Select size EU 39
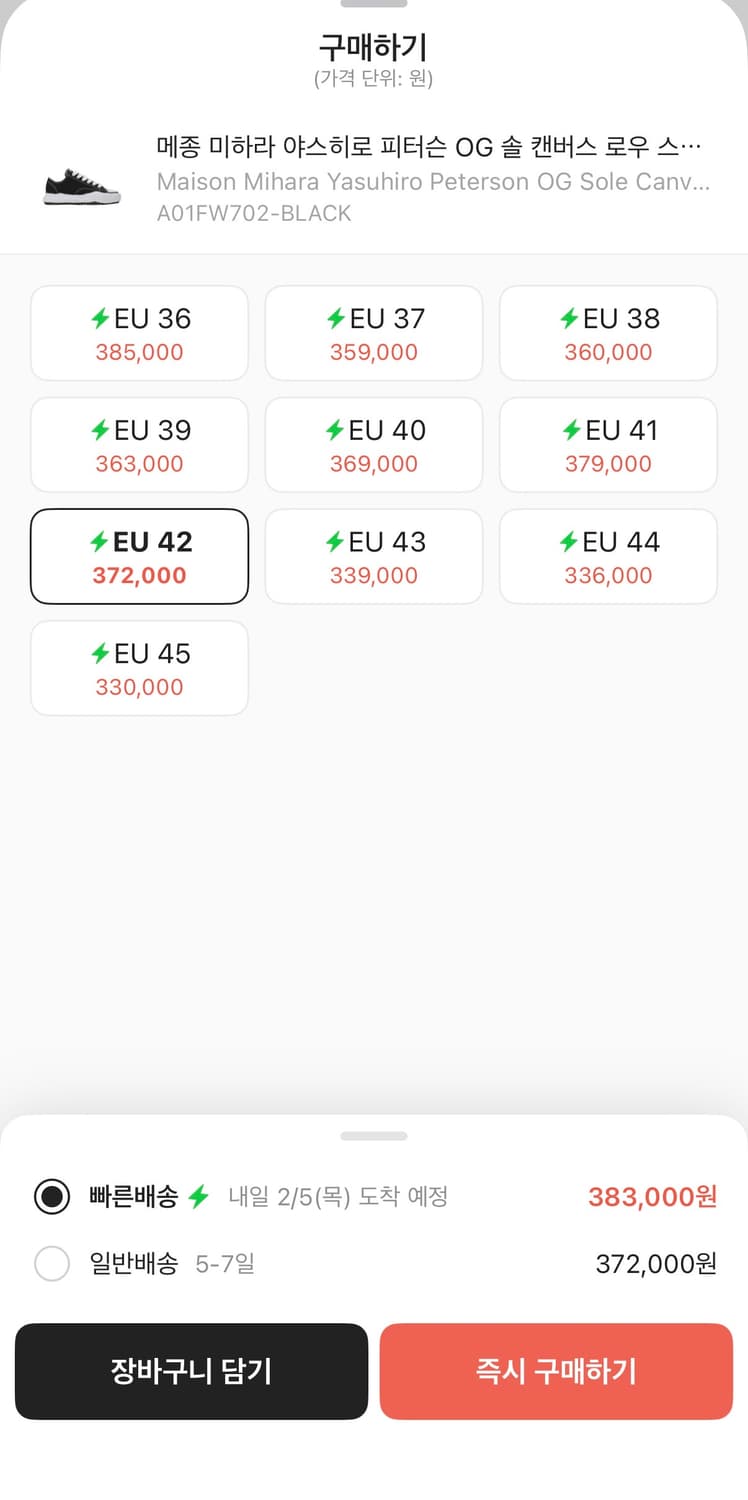 139,445
